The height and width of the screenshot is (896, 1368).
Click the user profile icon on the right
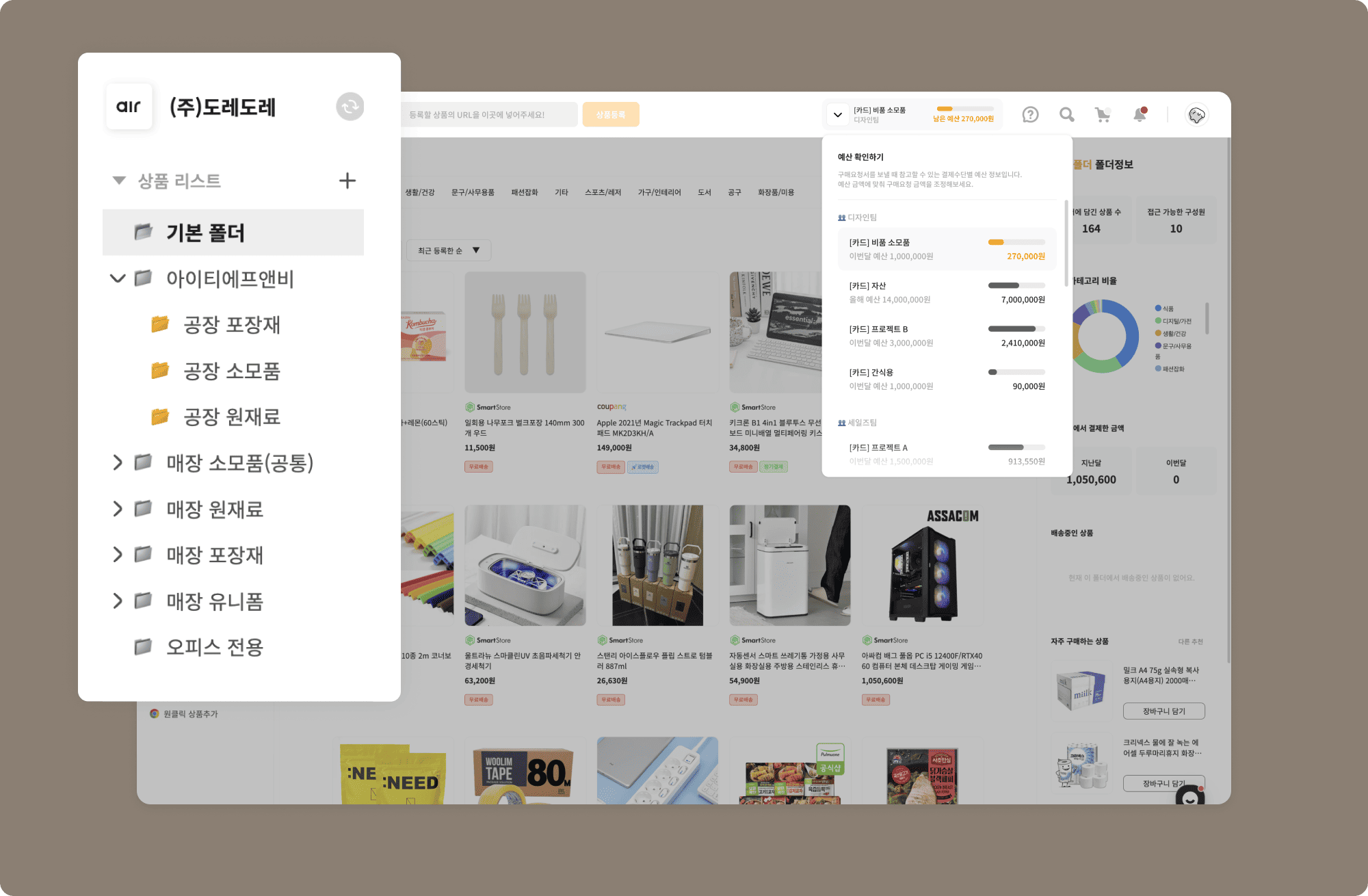tap(1196, 114)
